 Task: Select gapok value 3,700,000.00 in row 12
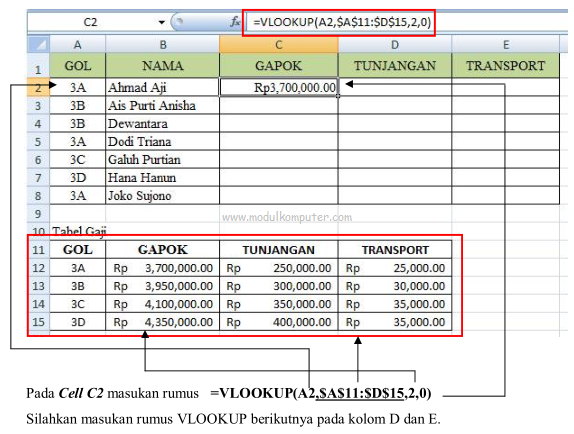[163, 268]
